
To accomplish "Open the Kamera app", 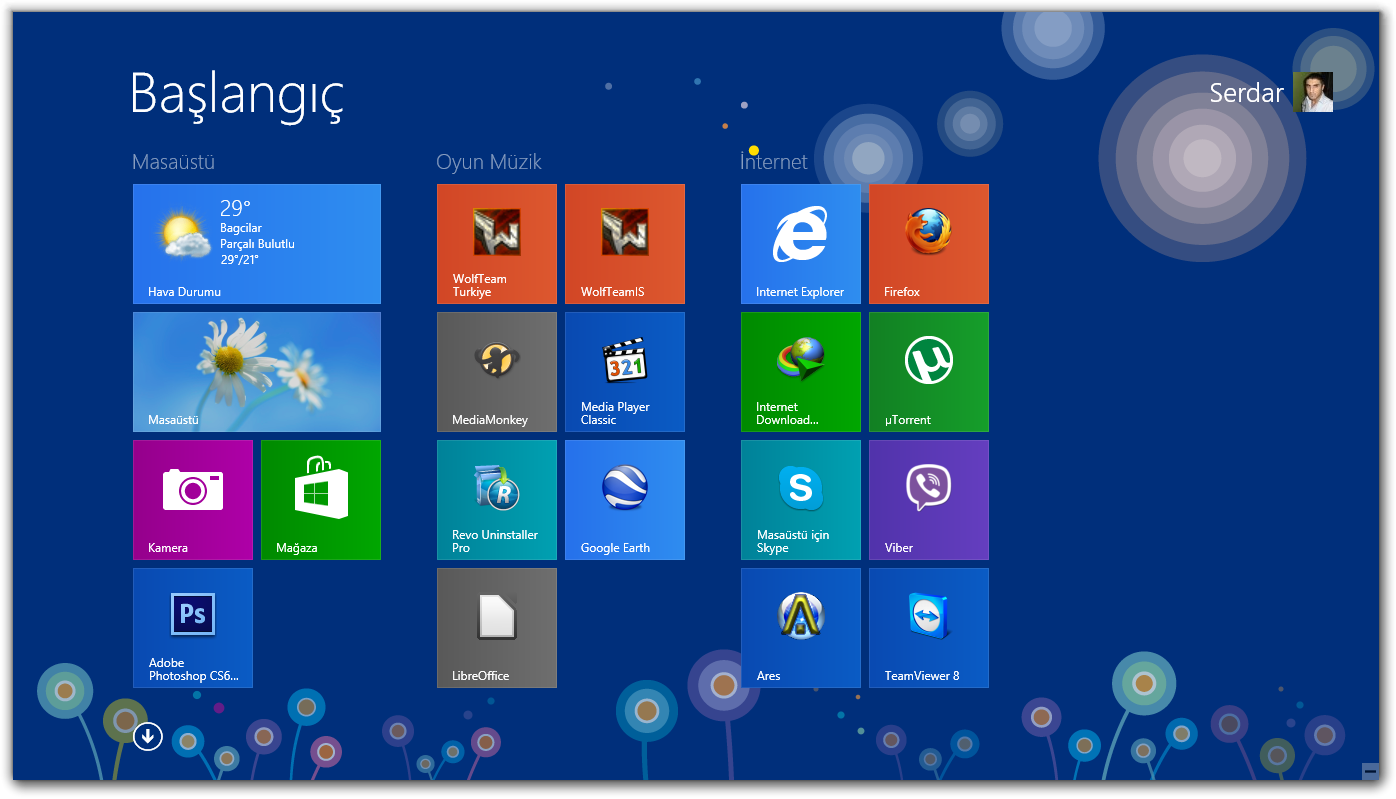I will click(x=193, y=500).
